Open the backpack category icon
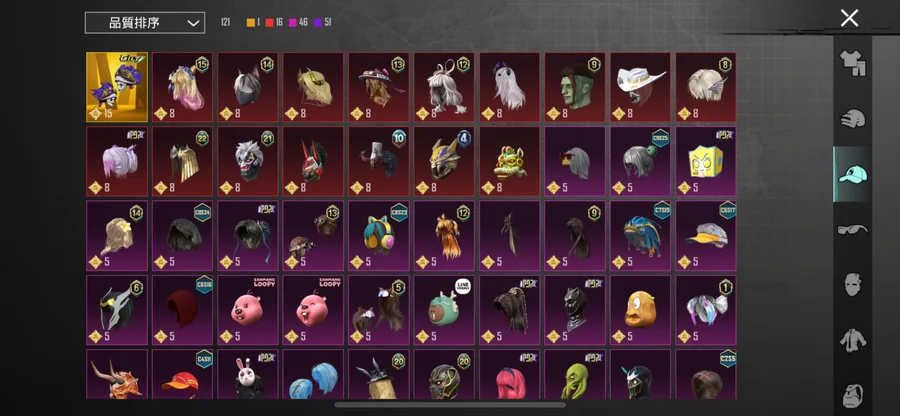Viewport: 900px width, 416px height. point(853,395)
